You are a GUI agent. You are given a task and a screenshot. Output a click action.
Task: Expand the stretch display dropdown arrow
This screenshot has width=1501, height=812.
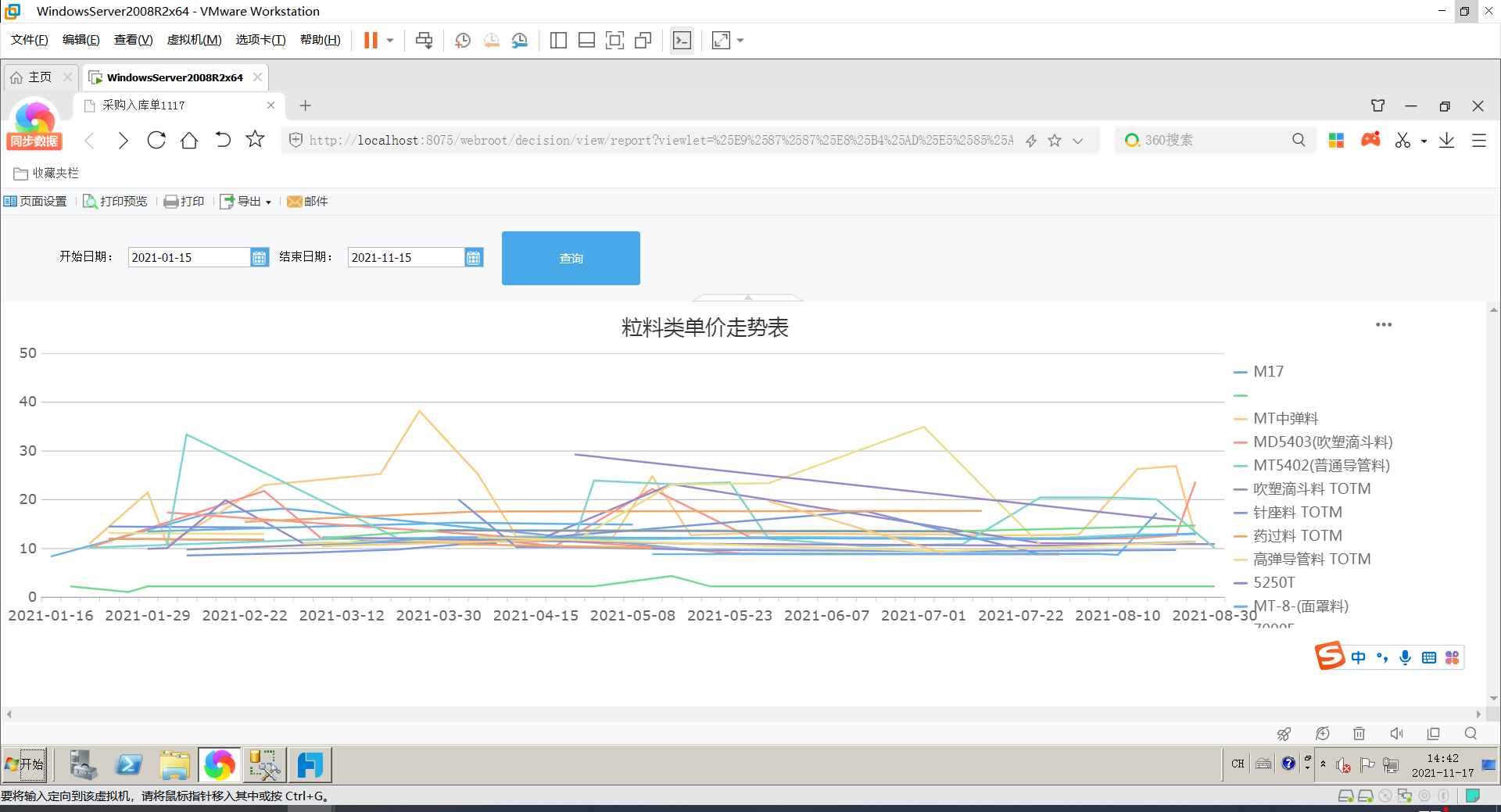point(740,40)
